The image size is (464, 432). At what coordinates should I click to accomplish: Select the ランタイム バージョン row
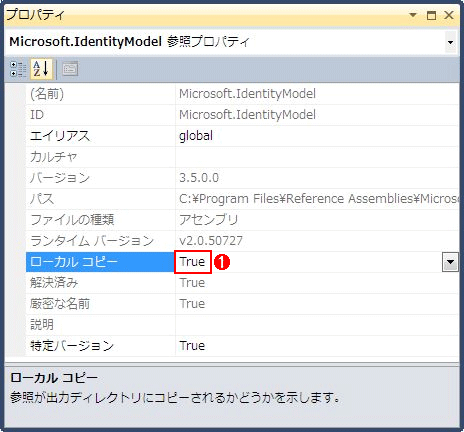click(x=242, y=241)
